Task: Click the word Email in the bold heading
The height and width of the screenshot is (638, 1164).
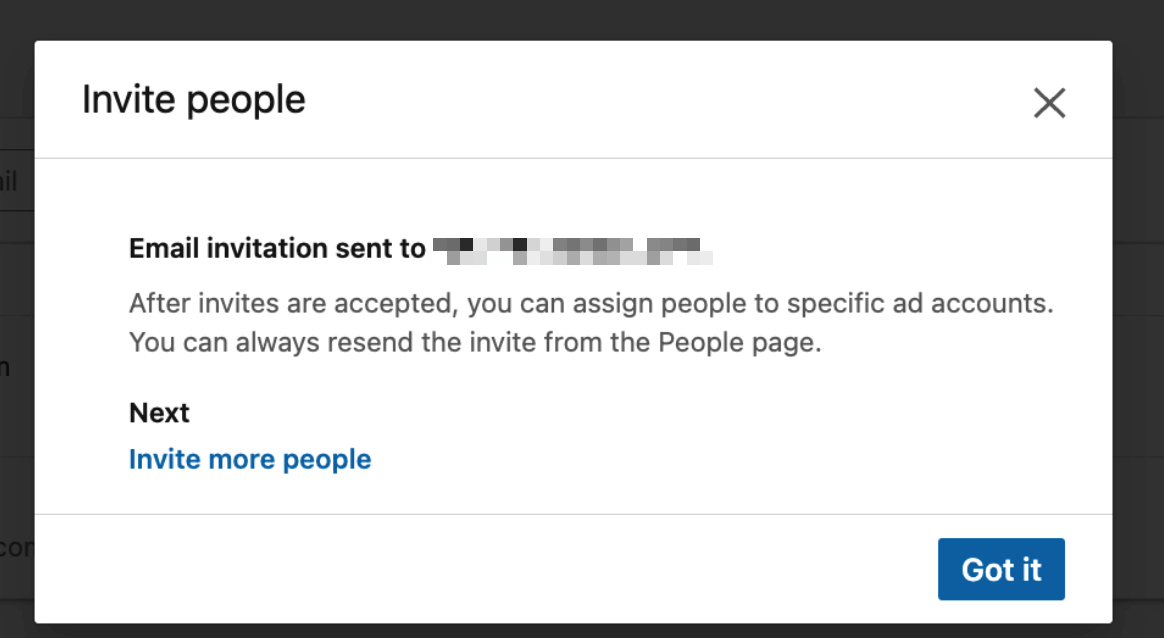Action: [163, 248]
